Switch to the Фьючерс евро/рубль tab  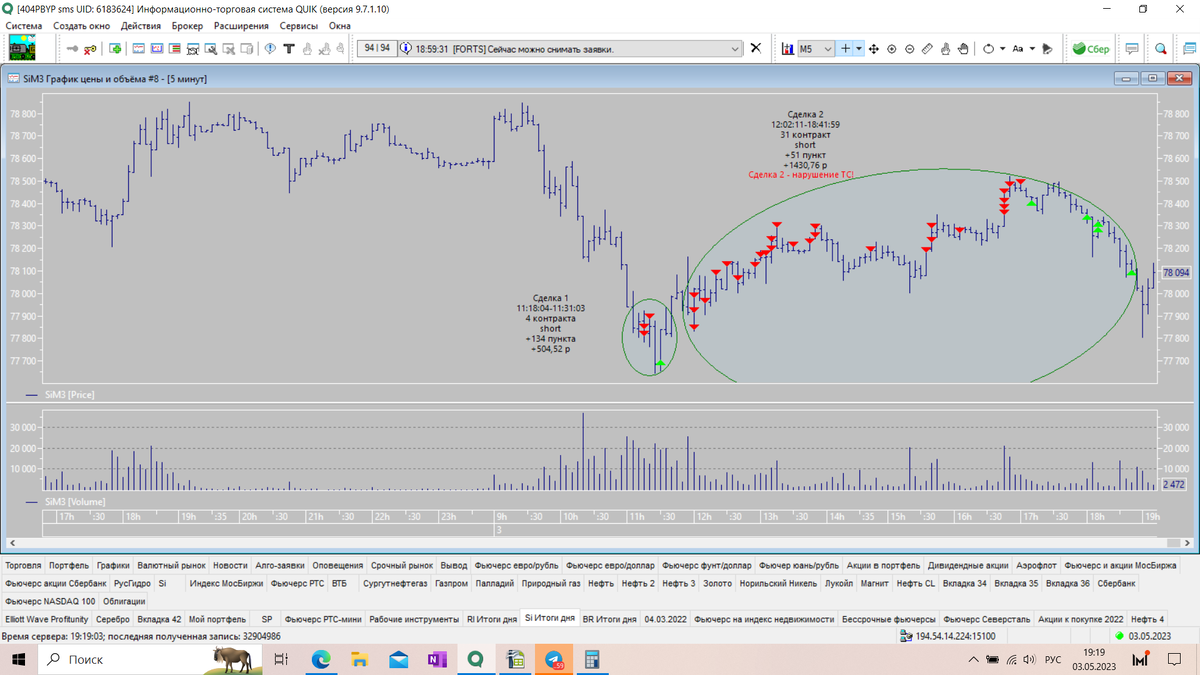(x=517, y=564)
